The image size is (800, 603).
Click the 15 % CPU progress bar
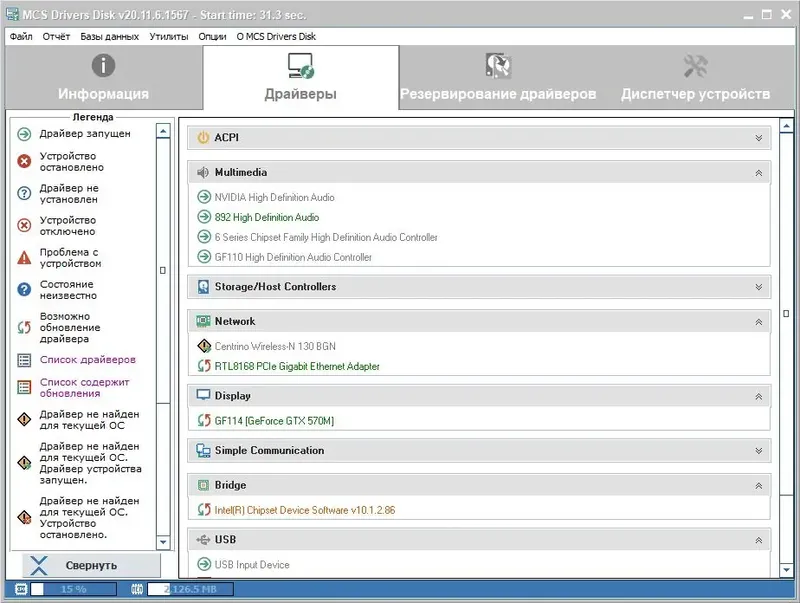(x=73, y=589)
